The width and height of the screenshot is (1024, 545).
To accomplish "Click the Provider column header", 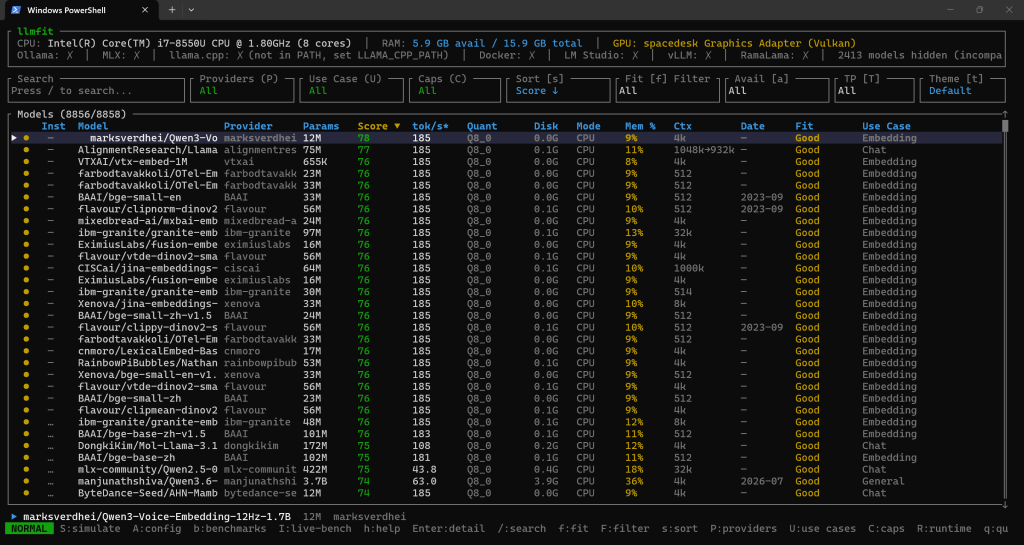I will click(x=248, y=126).
